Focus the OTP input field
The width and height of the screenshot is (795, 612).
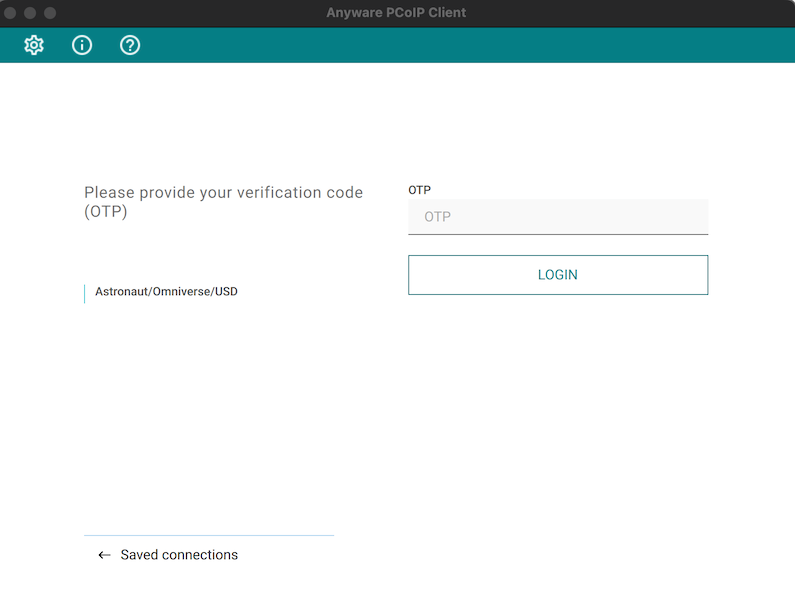coord(557,216)
